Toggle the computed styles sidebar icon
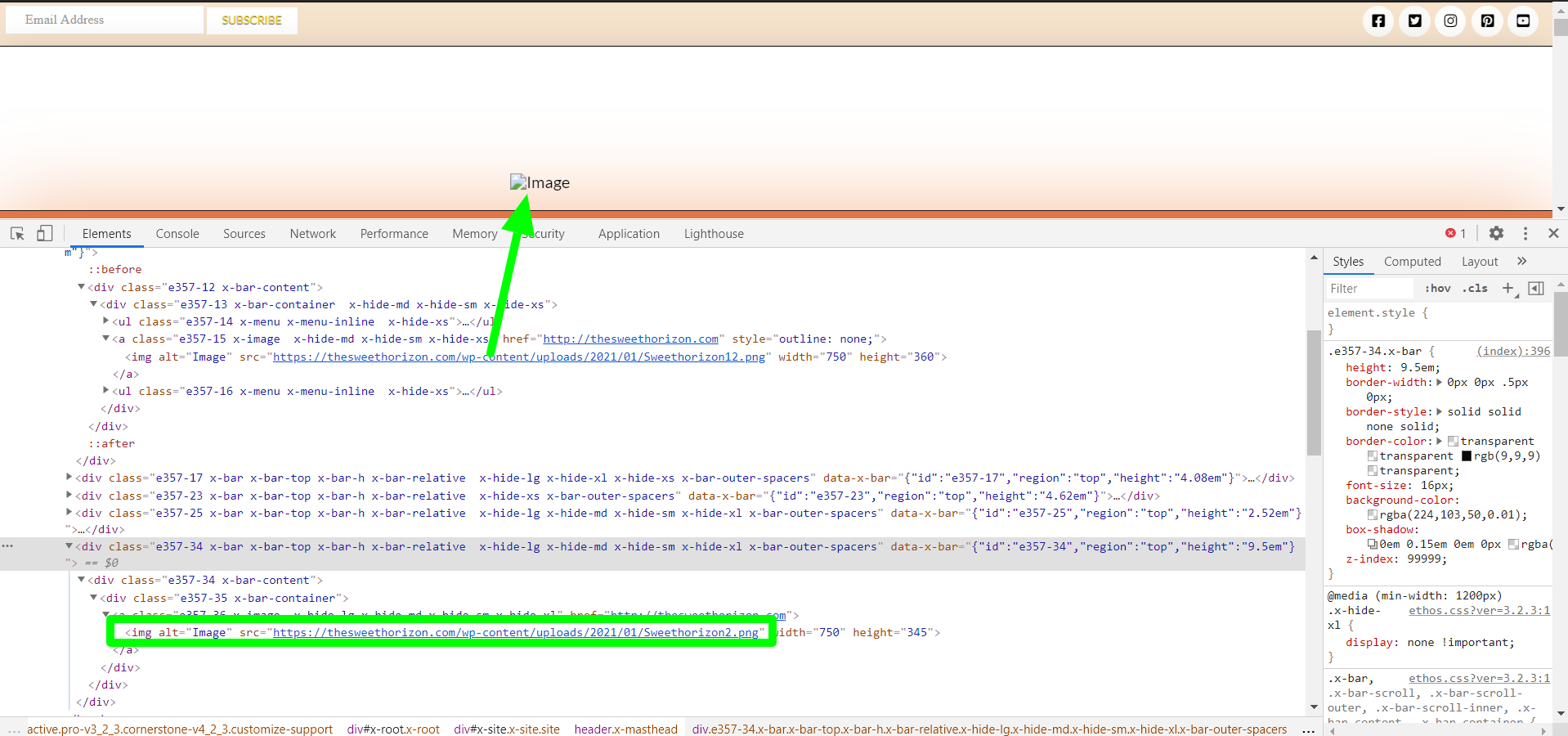 pos(1536,288)
